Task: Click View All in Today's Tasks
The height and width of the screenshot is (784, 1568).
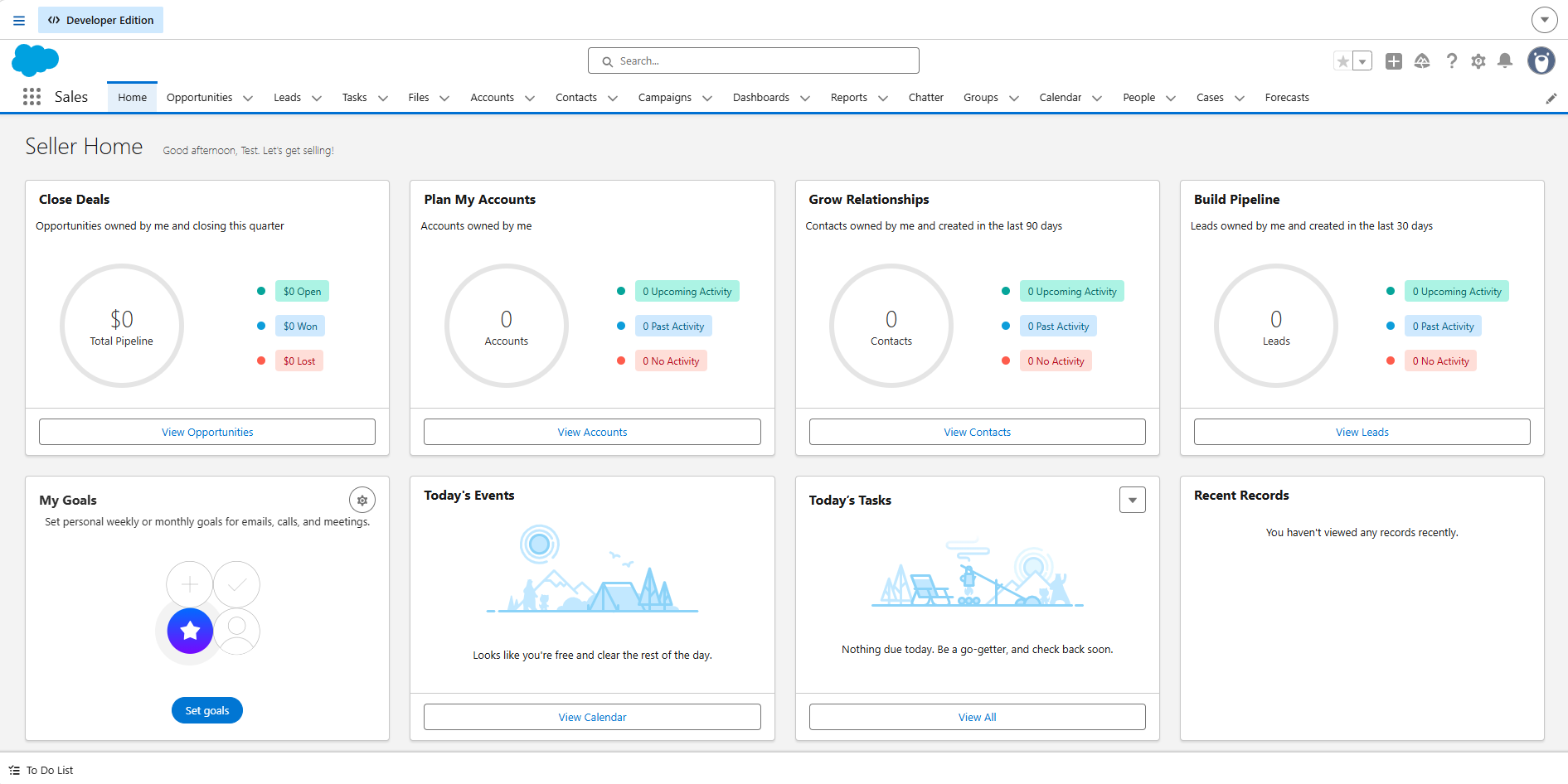Action: [x=978, y=717]
